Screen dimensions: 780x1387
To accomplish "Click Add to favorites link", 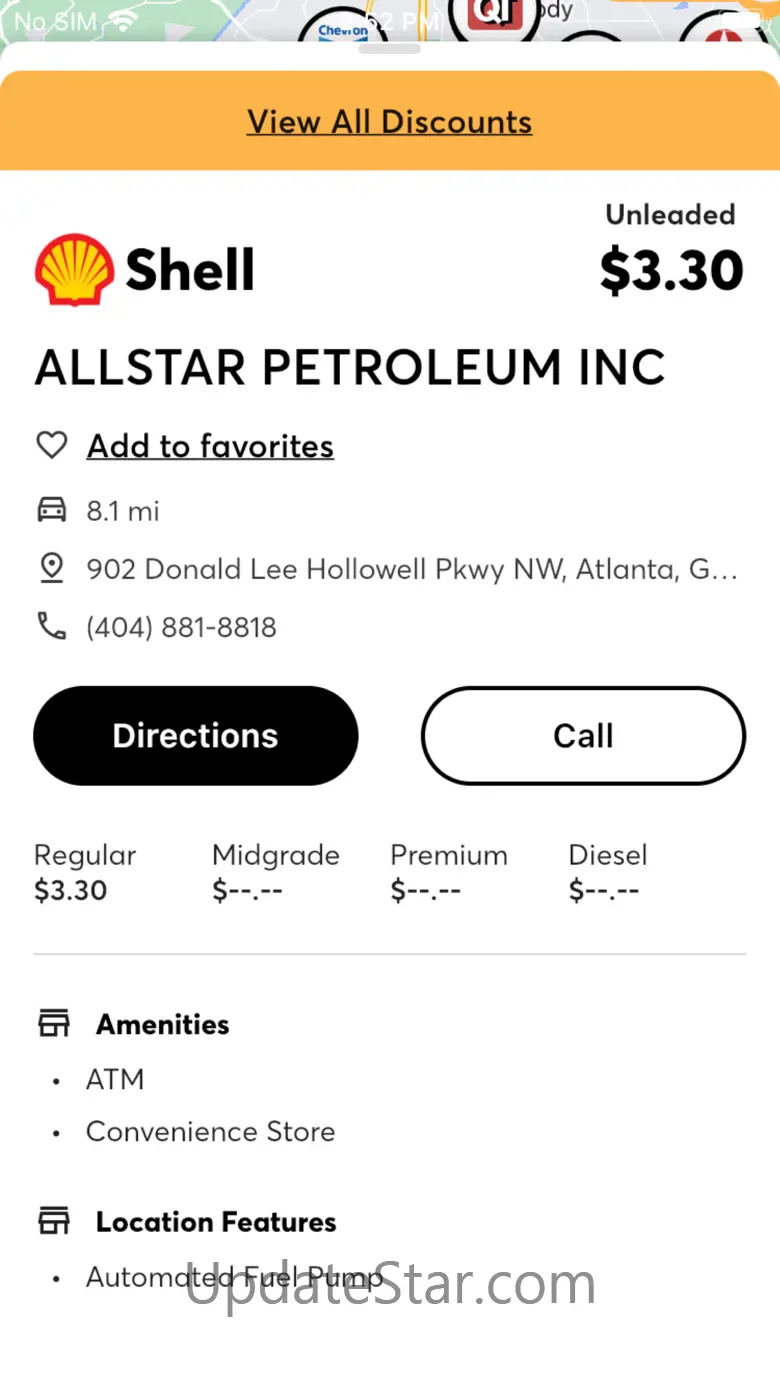I will (x=210, y=446).
